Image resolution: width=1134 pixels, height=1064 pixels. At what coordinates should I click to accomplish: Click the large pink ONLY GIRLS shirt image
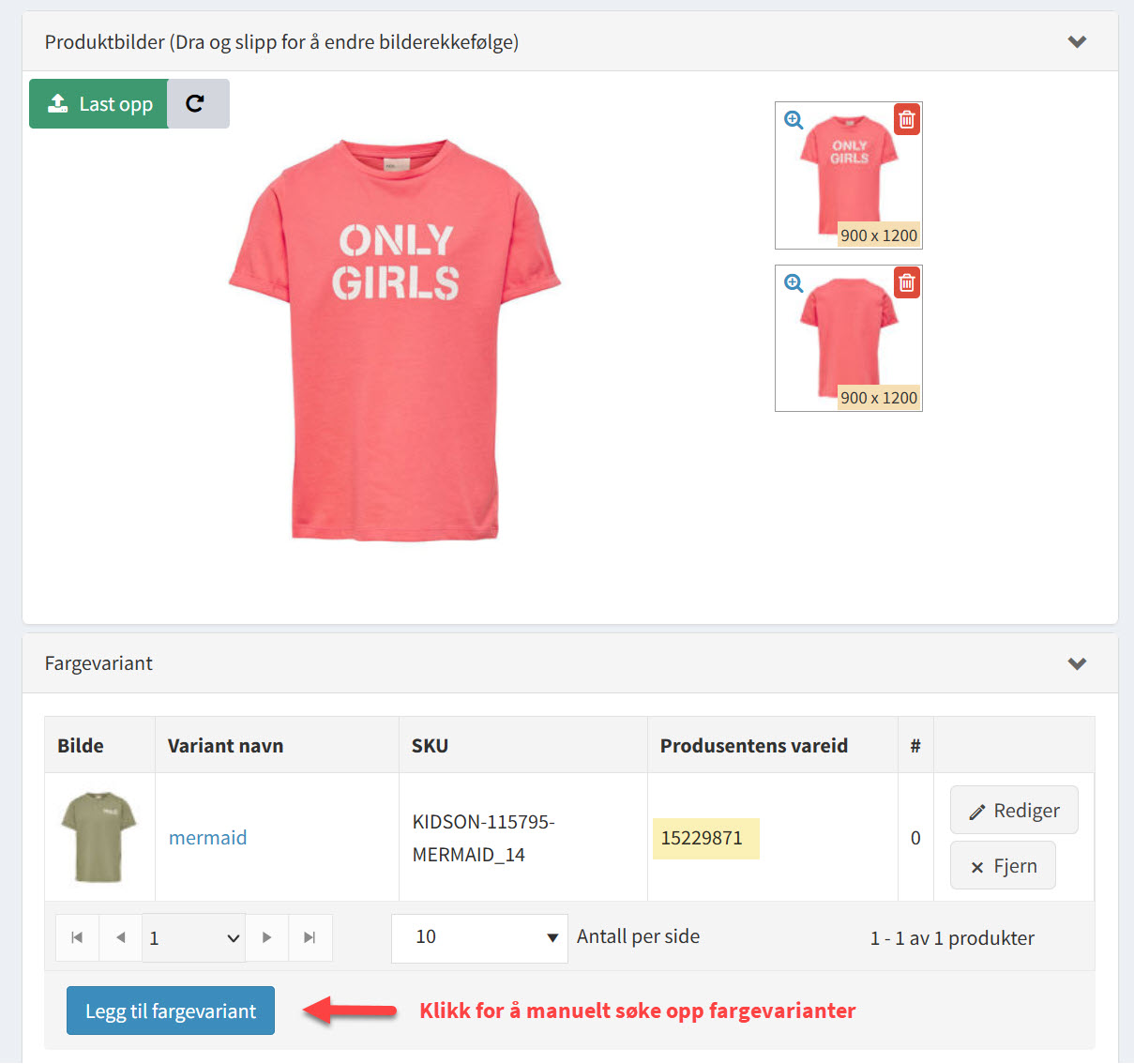(395, 342)
